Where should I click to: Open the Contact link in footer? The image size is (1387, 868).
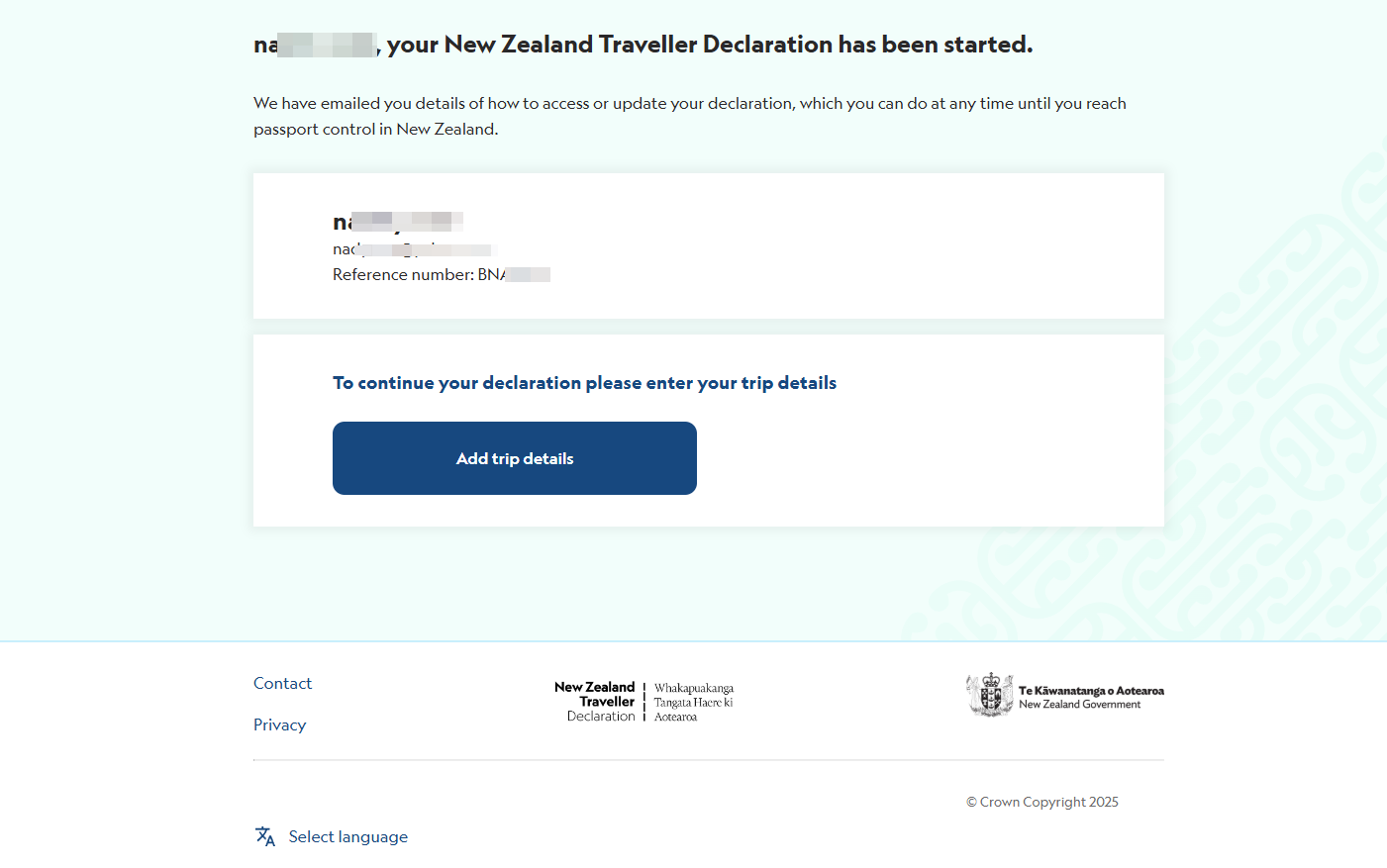(282, 683)
